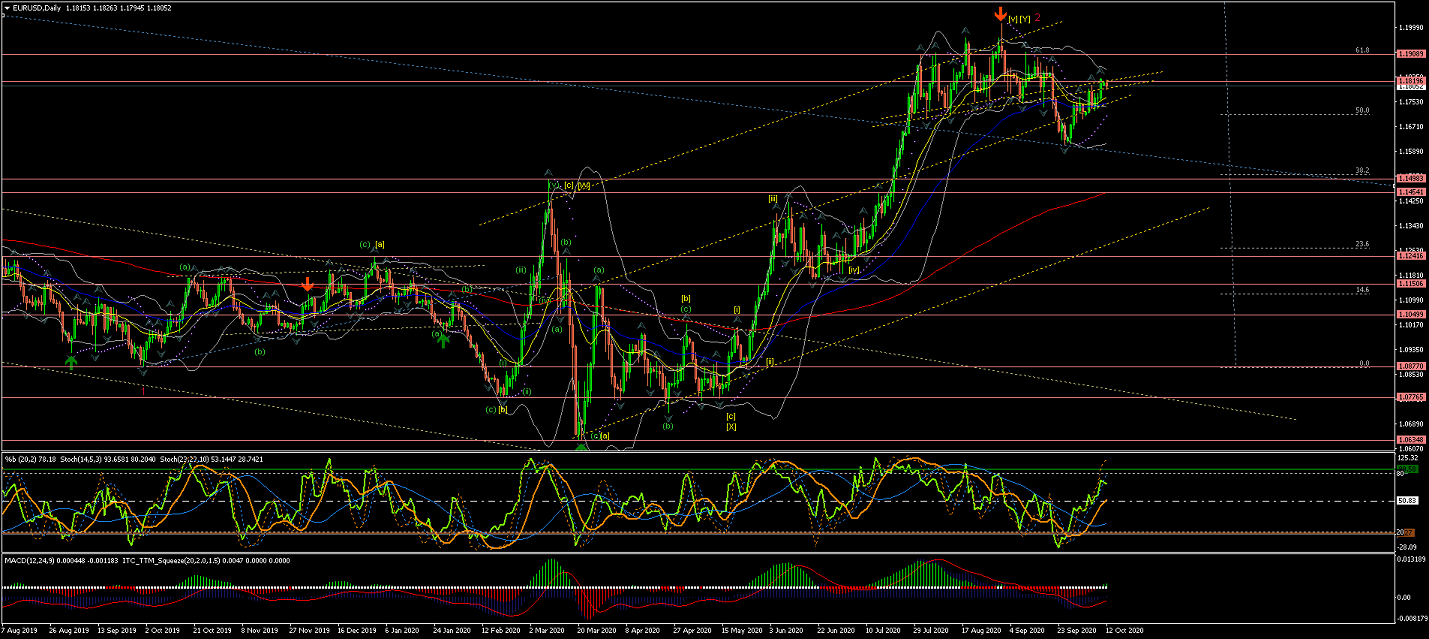
Task: Click the 1.19089 price level tag
Action: pyautogui.click(x=1411, y=54)
